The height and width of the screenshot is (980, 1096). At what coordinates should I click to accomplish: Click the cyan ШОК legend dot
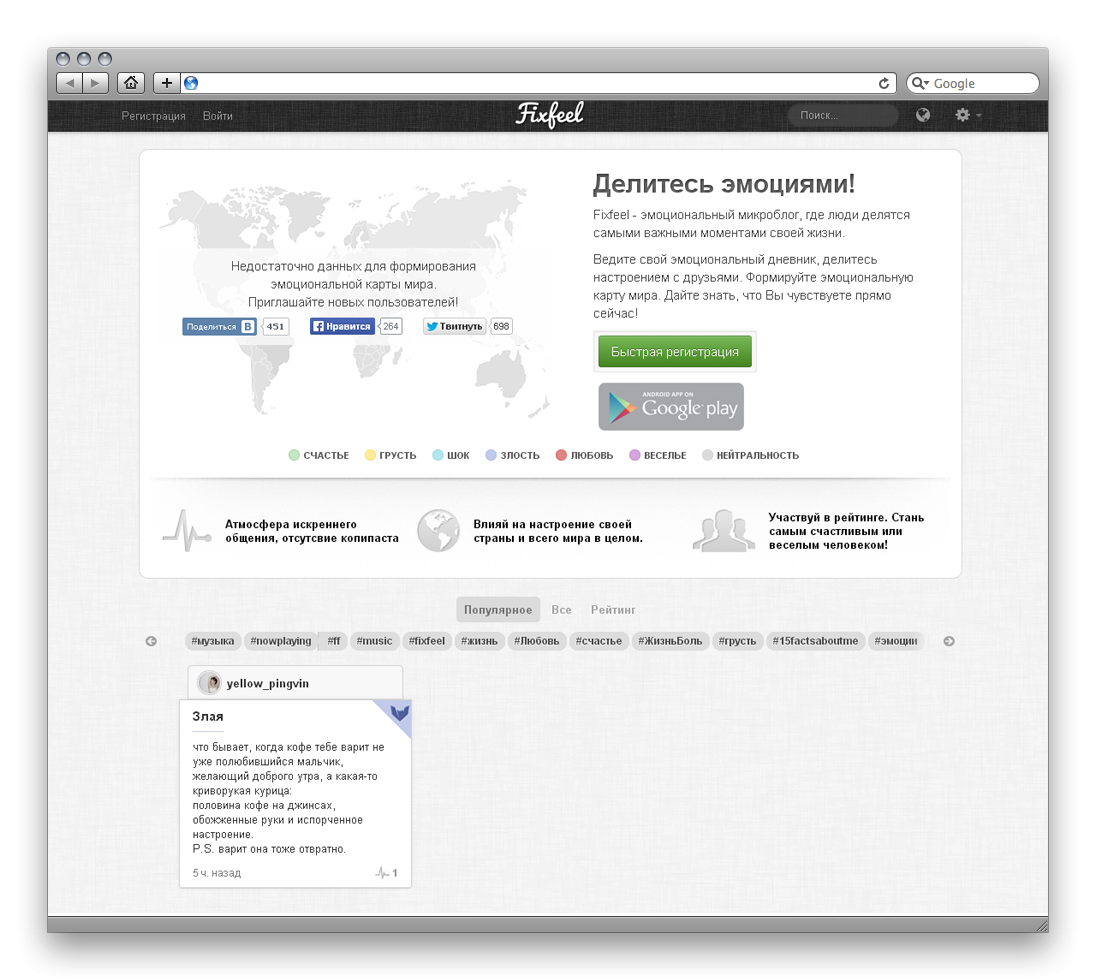coord(438,455)
